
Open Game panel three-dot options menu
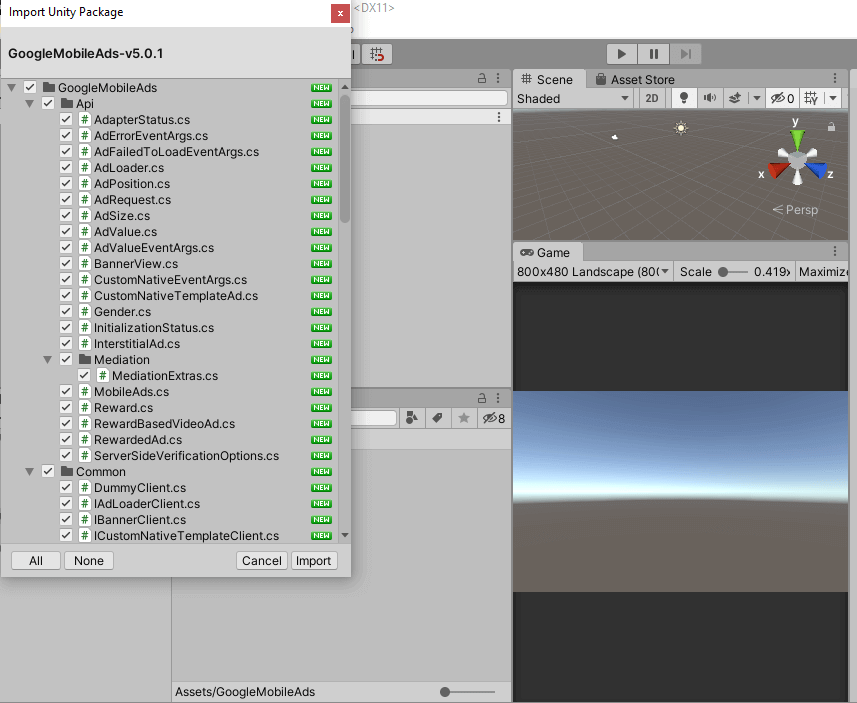tap(835, 251)
